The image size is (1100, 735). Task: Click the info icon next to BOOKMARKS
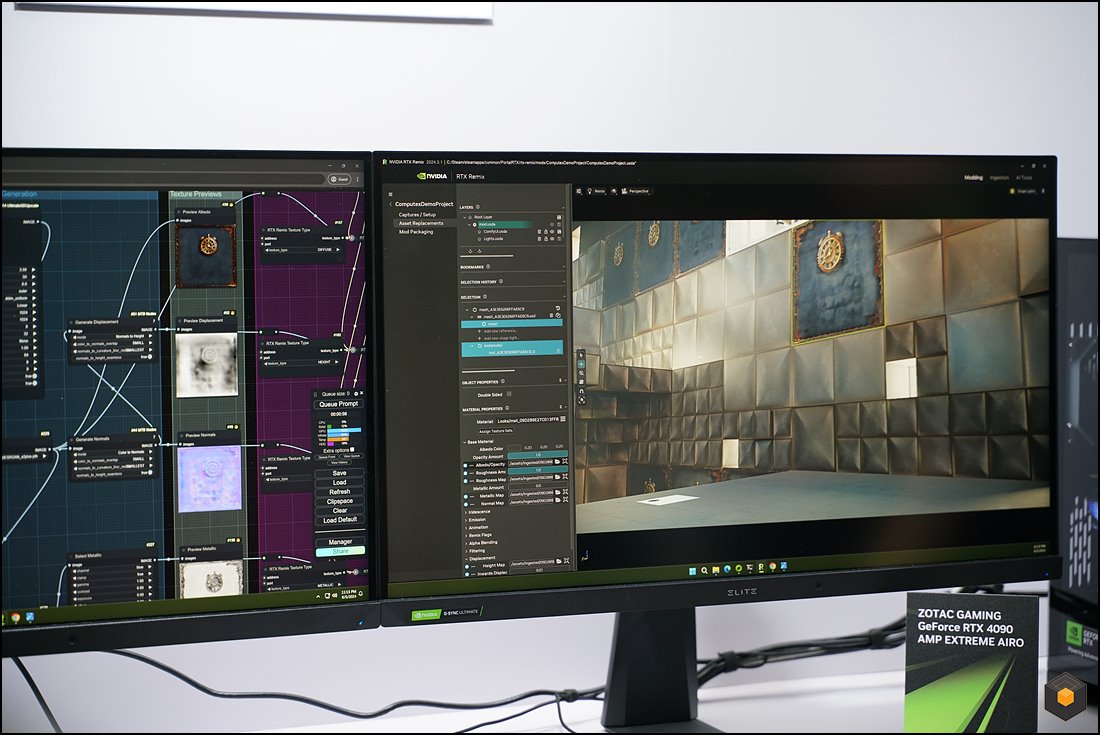pos(488,267)
